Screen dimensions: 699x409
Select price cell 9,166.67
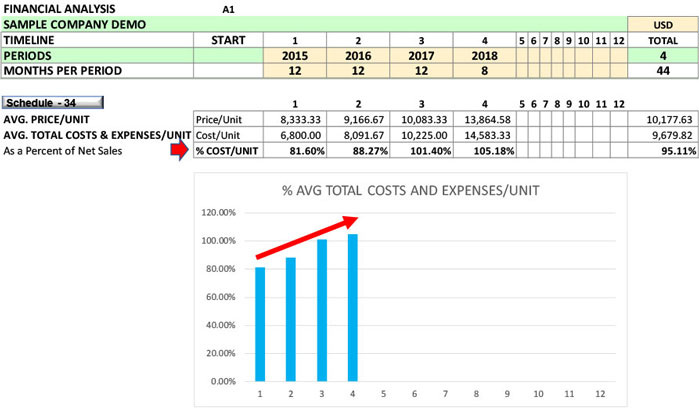pos(358,120)
